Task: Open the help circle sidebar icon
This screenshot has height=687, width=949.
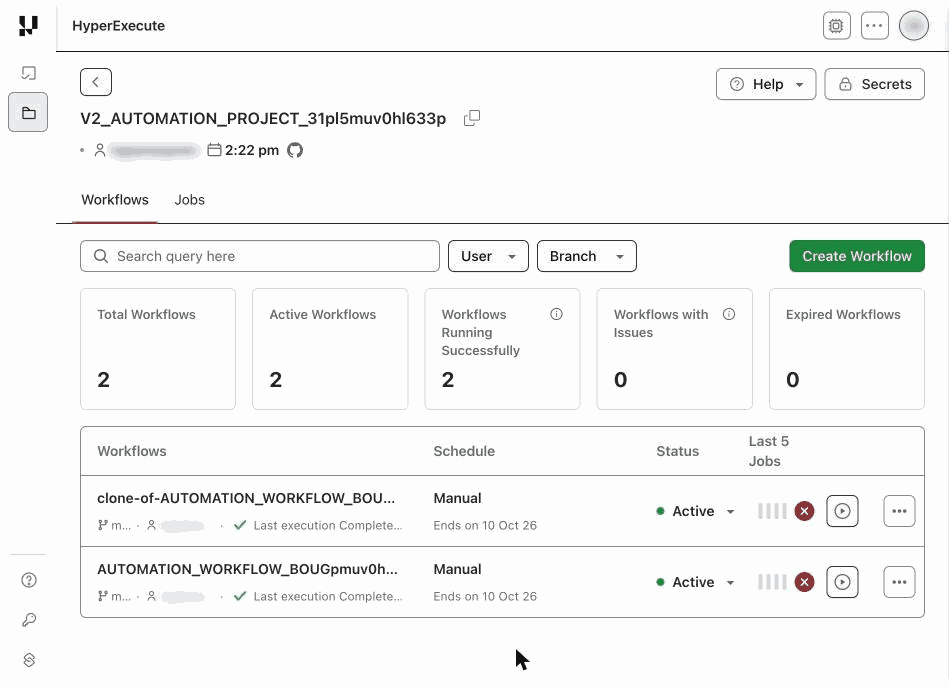Action: (28, 580)
